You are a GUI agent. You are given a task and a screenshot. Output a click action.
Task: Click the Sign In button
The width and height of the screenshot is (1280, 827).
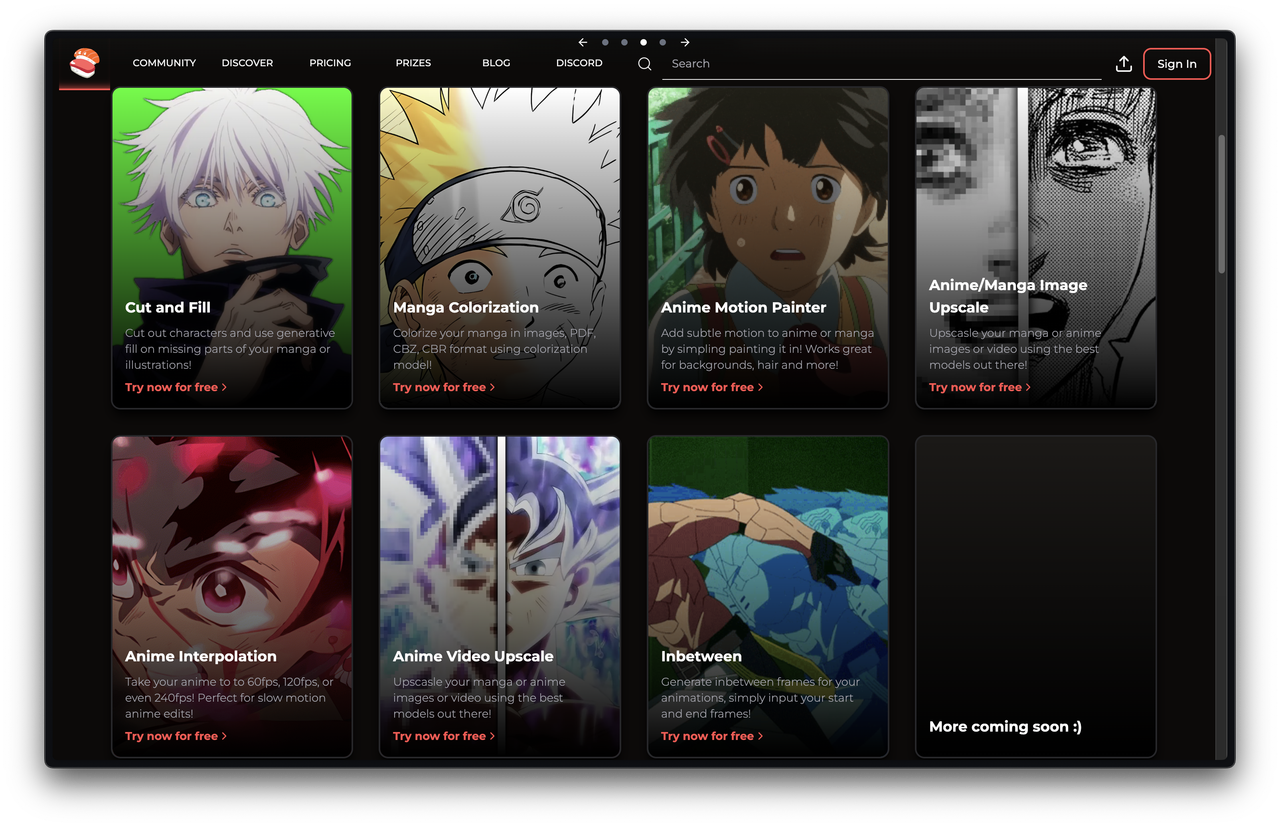(1177, 64)
